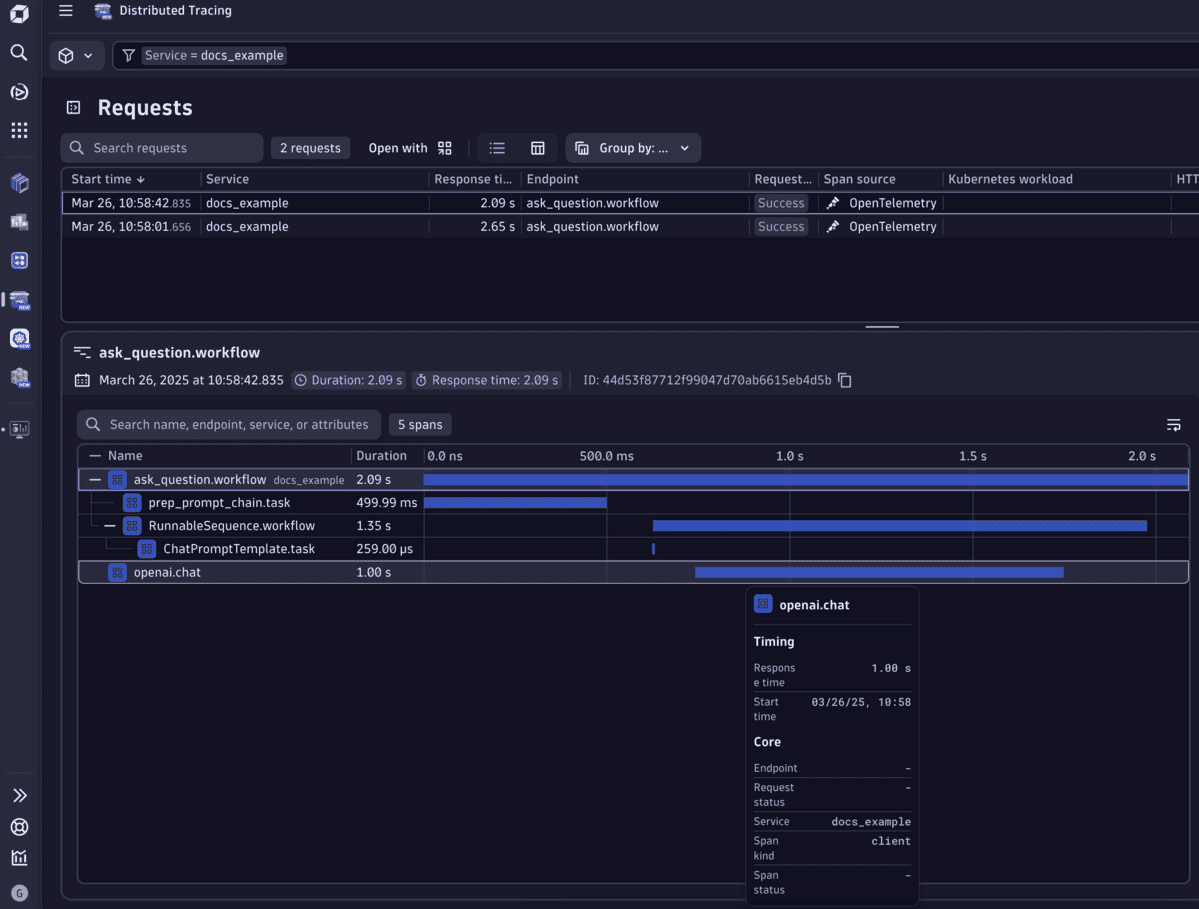Open the global search from the sidebar

18,52
